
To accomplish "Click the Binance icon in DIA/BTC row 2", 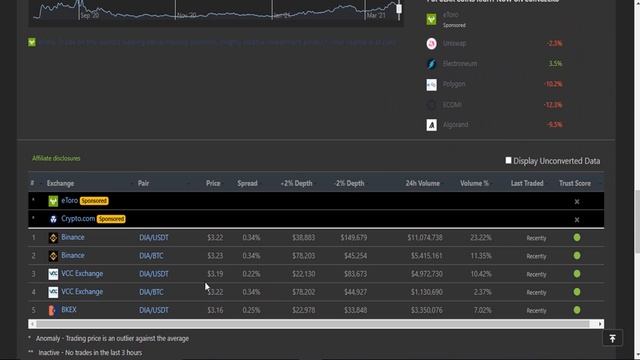I will (53, 256).
